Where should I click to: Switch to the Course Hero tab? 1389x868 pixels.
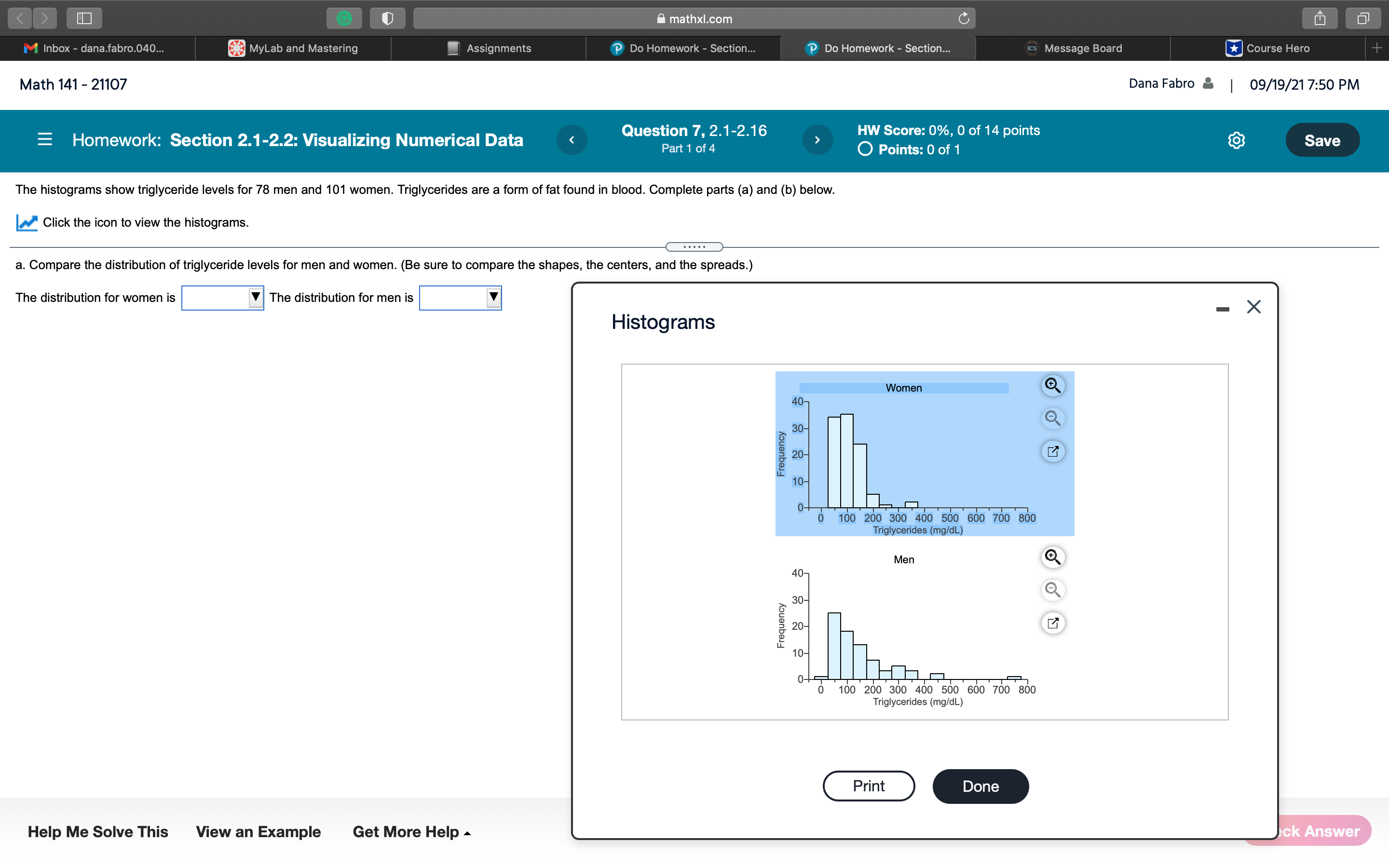(1267, 48)
